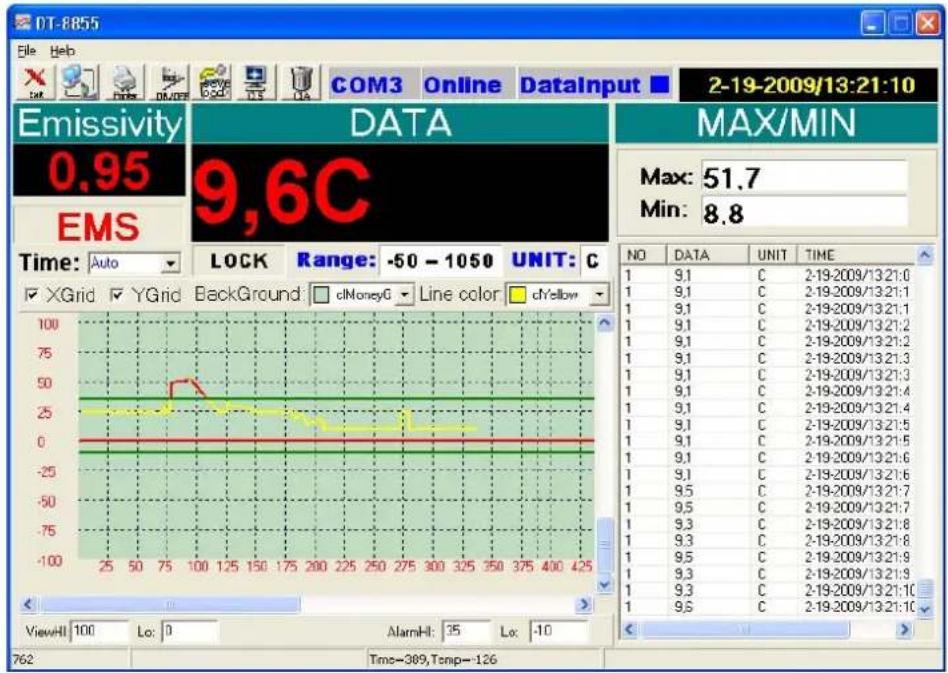This screenshot has width=948, height=673.
Task: Click the EMS emissivity button
Action: (x=99, y=227)
